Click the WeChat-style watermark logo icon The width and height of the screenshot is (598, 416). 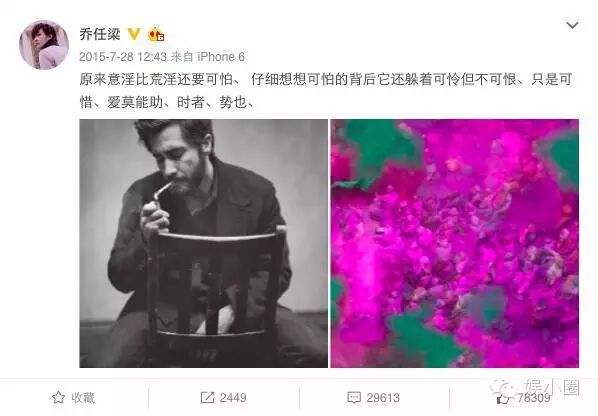503,388
